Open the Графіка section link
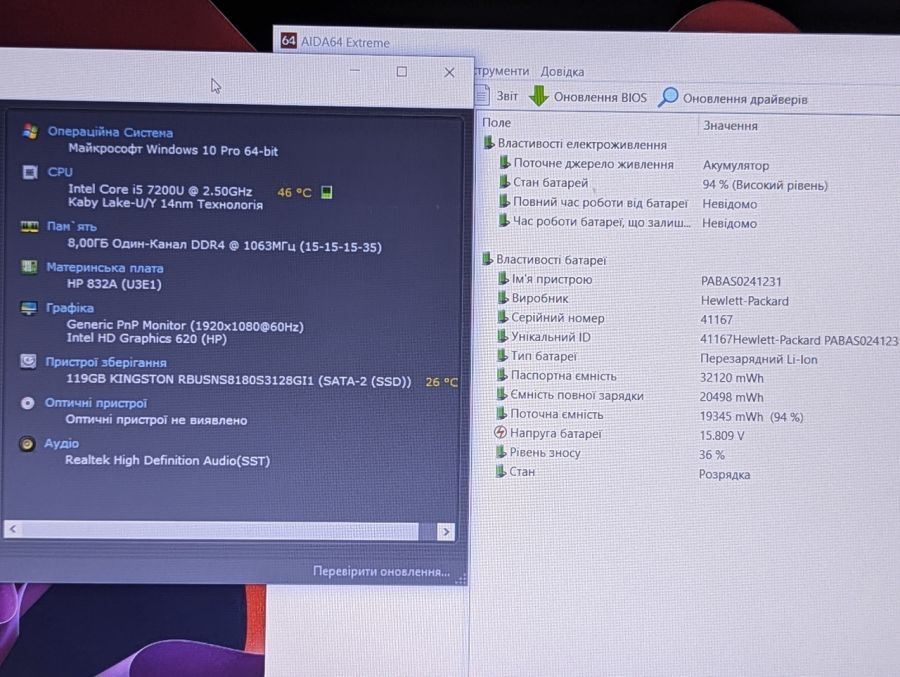Image resolution: width=900 pixels, height=677 pixels. click(70, 308)
